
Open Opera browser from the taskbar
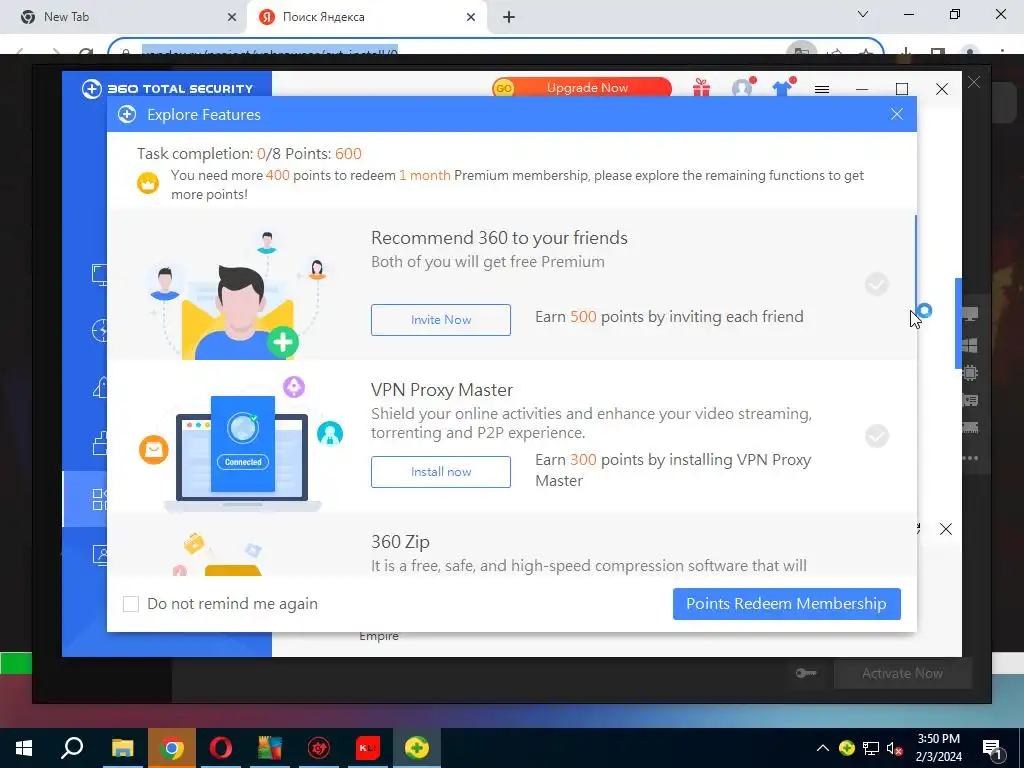(220, 748)
